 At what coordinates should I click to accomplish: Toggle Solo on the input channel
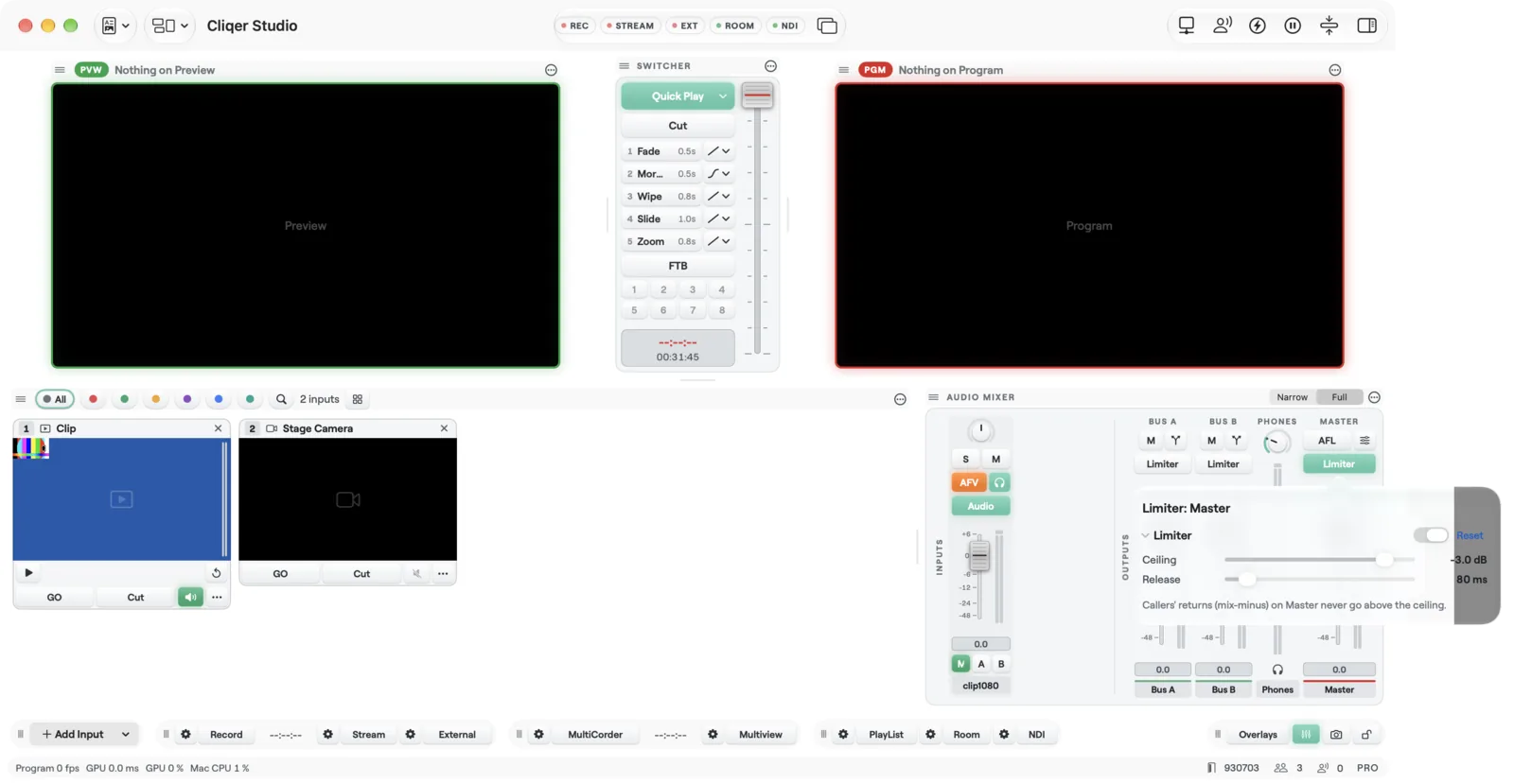(x=965, y=459)
